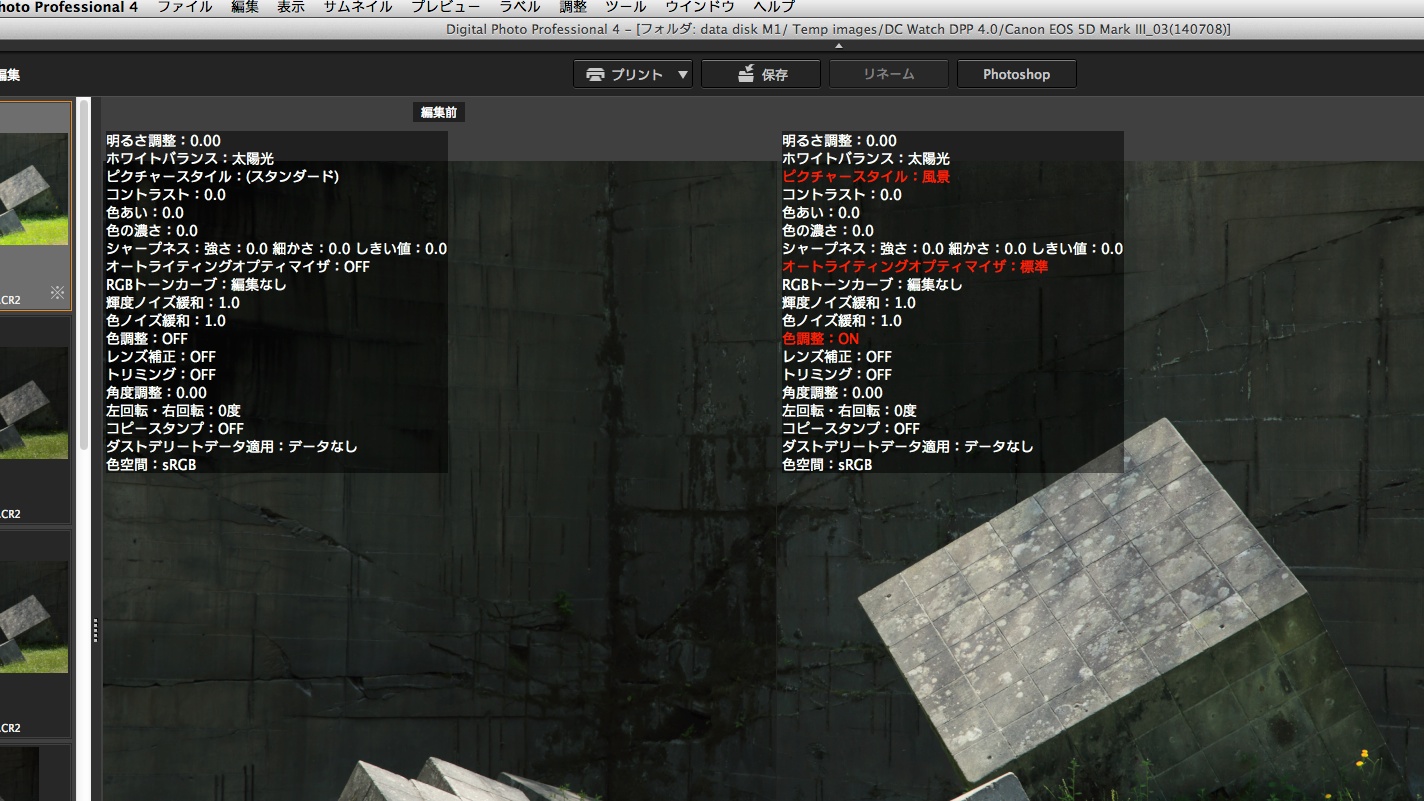This screenshot has width=1424, height=801.
Task: Open the ファイル menu
Action: 185,7
